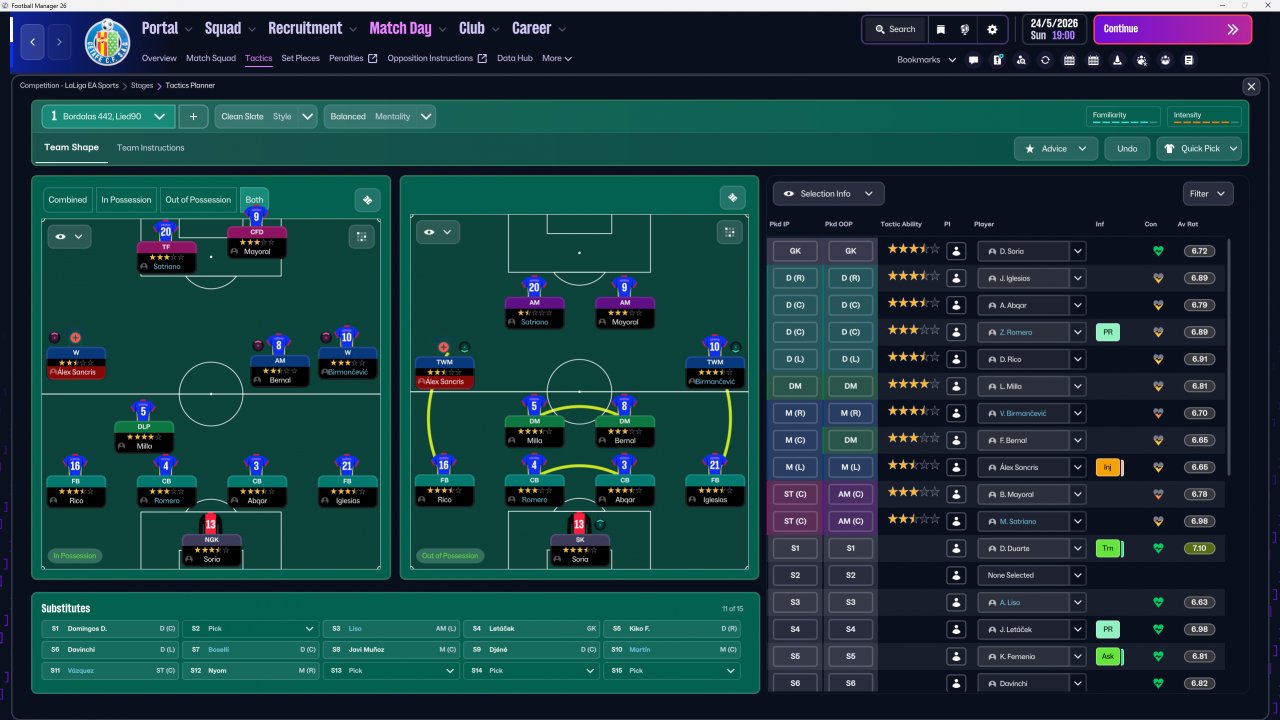The image size is (1280, 720).
Task: Open the Set Pieces tab
Action: (301, 58)
